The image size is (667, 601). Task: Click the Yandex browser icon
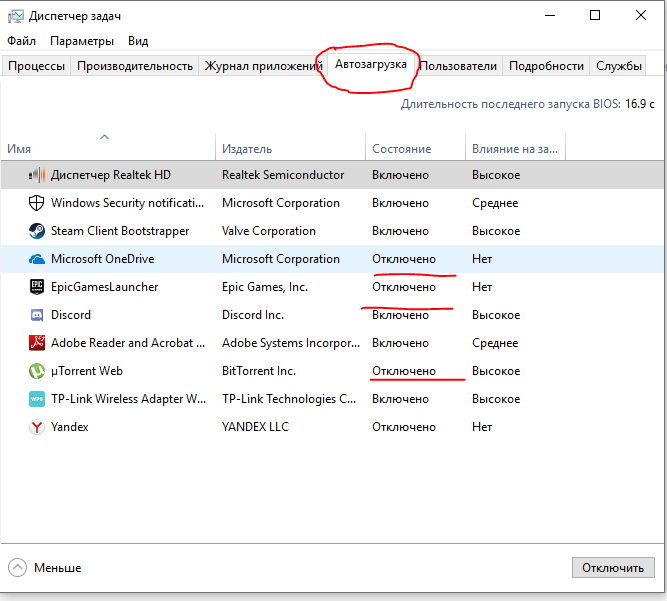[x=37, y=427]
